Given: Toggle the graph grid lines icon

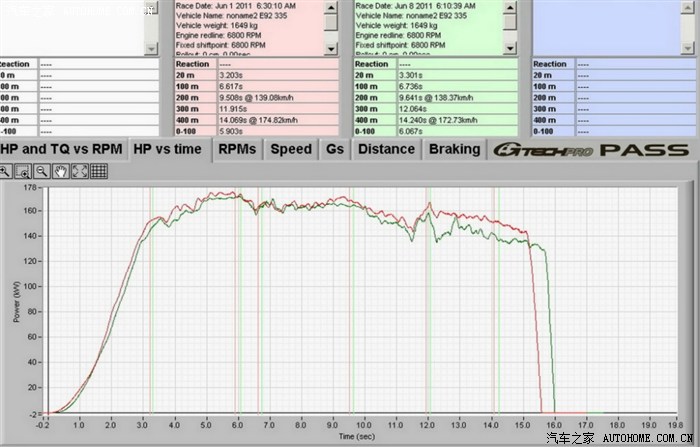Looking at the screenshot, I should 99,171.
